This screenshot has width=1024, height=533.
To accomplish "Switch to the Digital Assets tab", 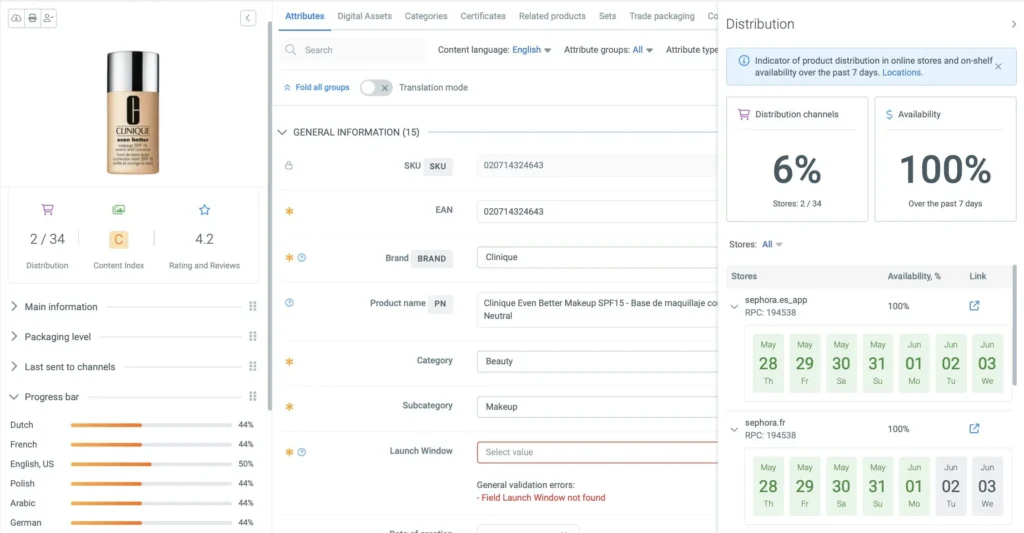I will tap(364, 16).
